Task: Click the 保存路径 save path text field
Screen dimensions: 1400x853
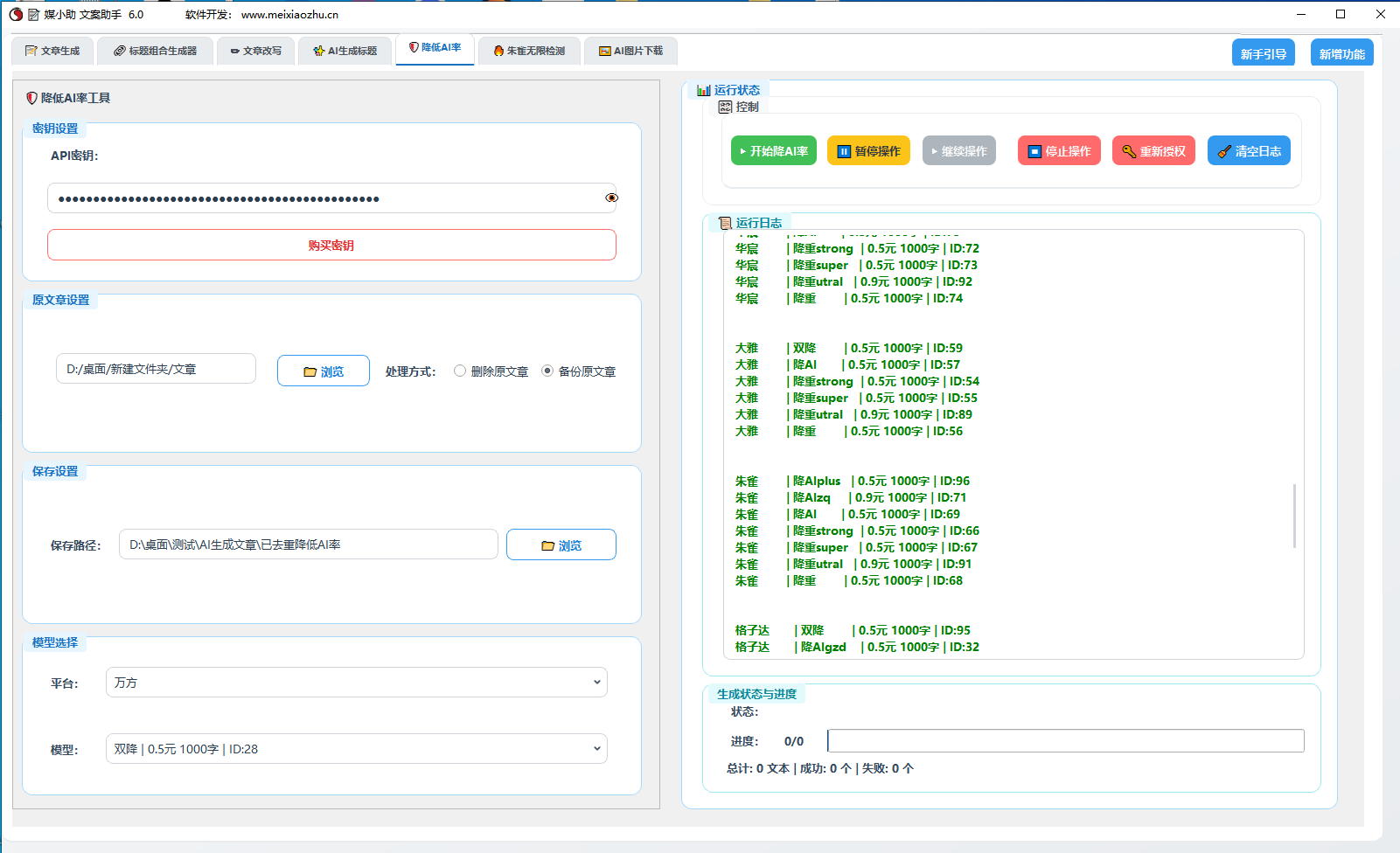Action: (308, 544)
